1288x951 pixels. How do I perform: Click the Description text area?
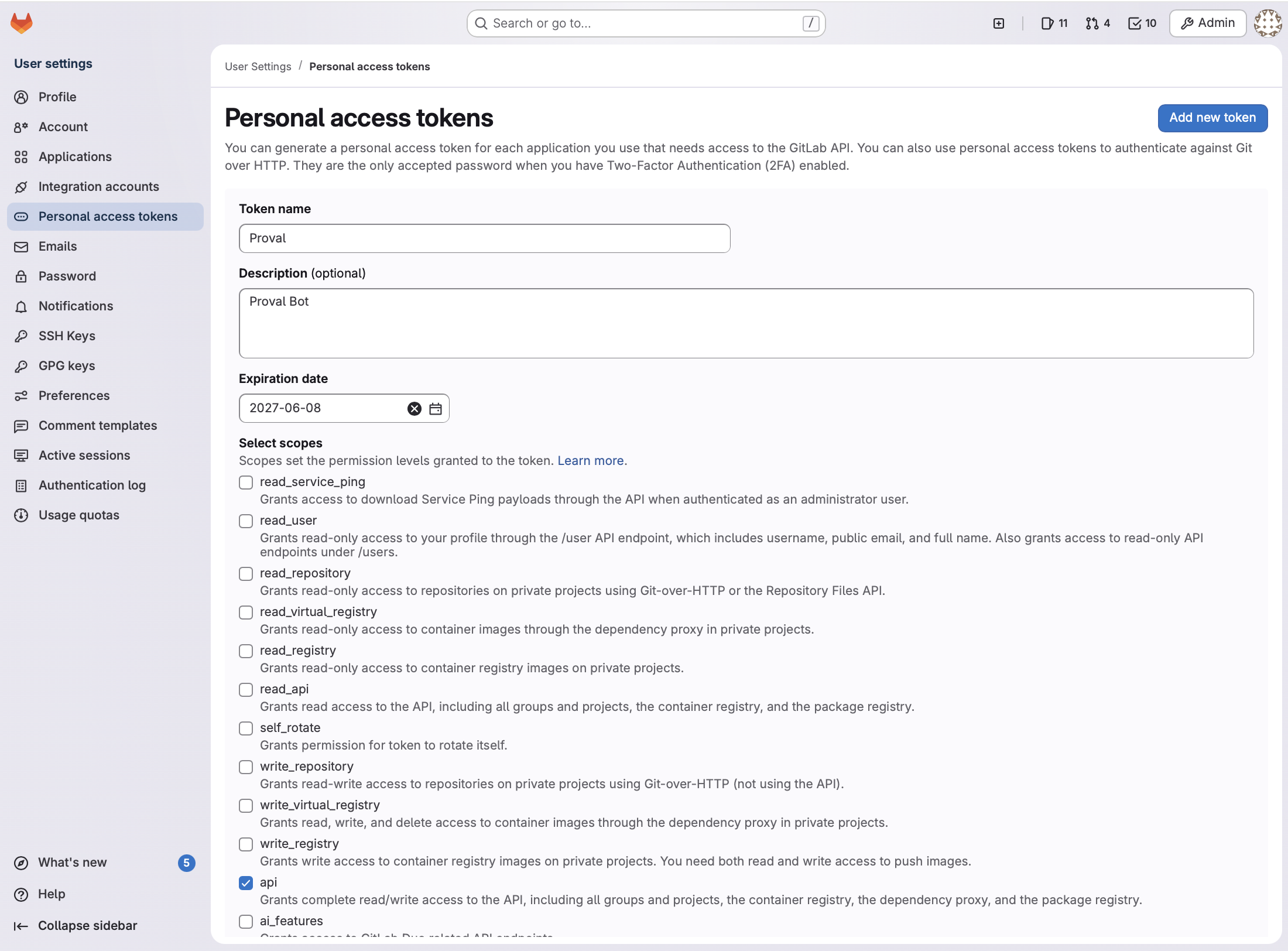746,323
